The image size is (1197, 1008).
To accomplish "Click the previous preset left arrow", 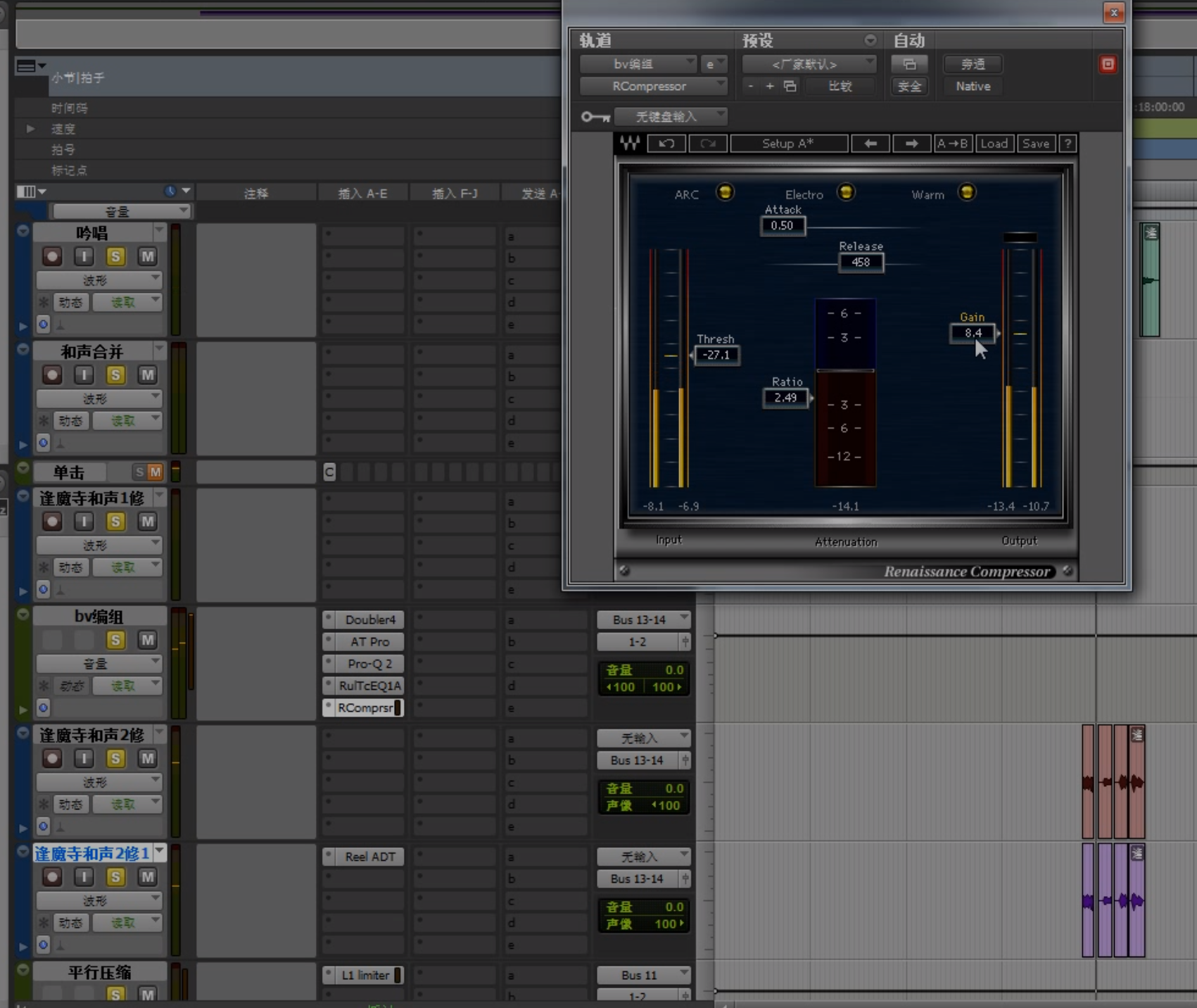I will (870, 144).
